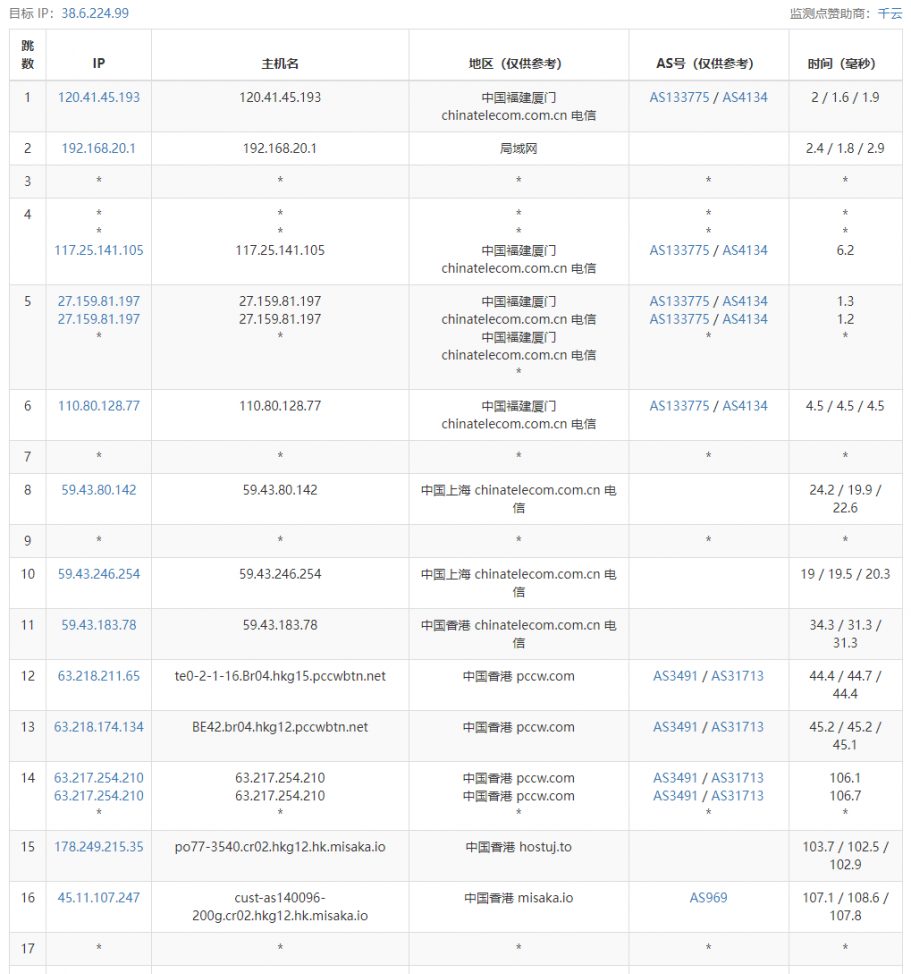Open AS133775 link beside 117.25.141.105
The image size is (911, 974).
pos(679,250)
